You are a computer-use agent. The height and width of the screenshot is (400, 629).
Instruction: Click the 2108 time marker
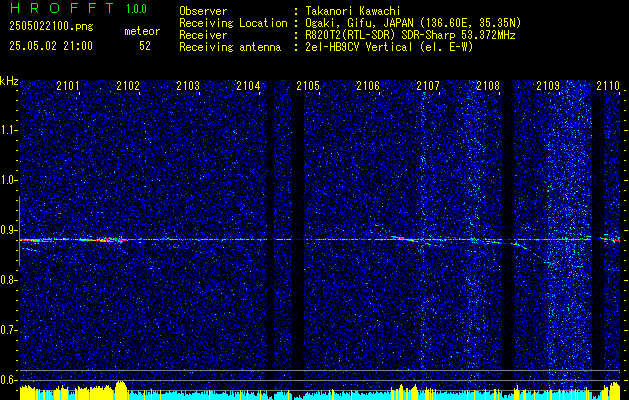[488, 85]
